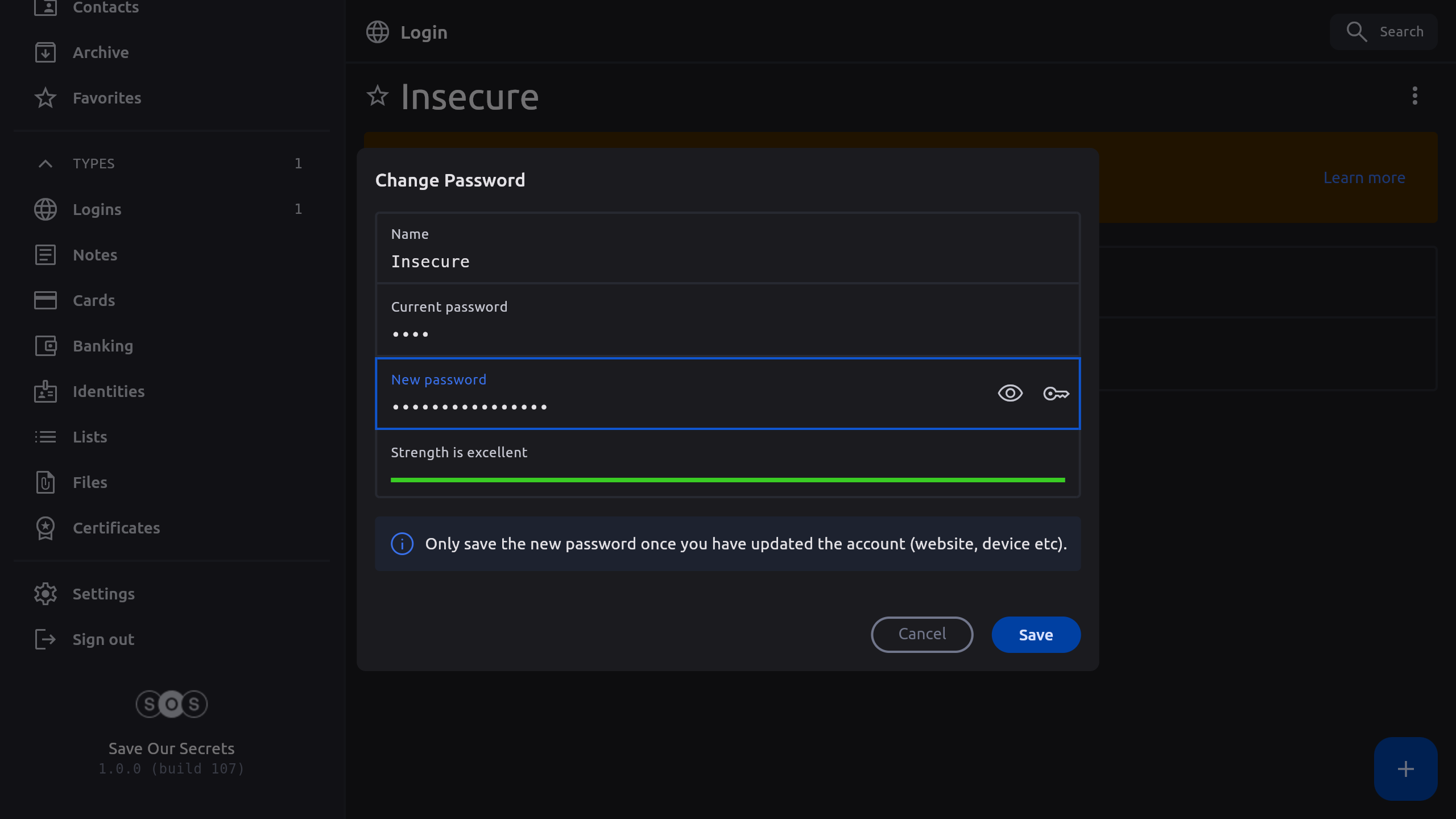Click the Settings gear icon
The height and width of the screenshot is (819, 1456).
[x=45, y=594]
